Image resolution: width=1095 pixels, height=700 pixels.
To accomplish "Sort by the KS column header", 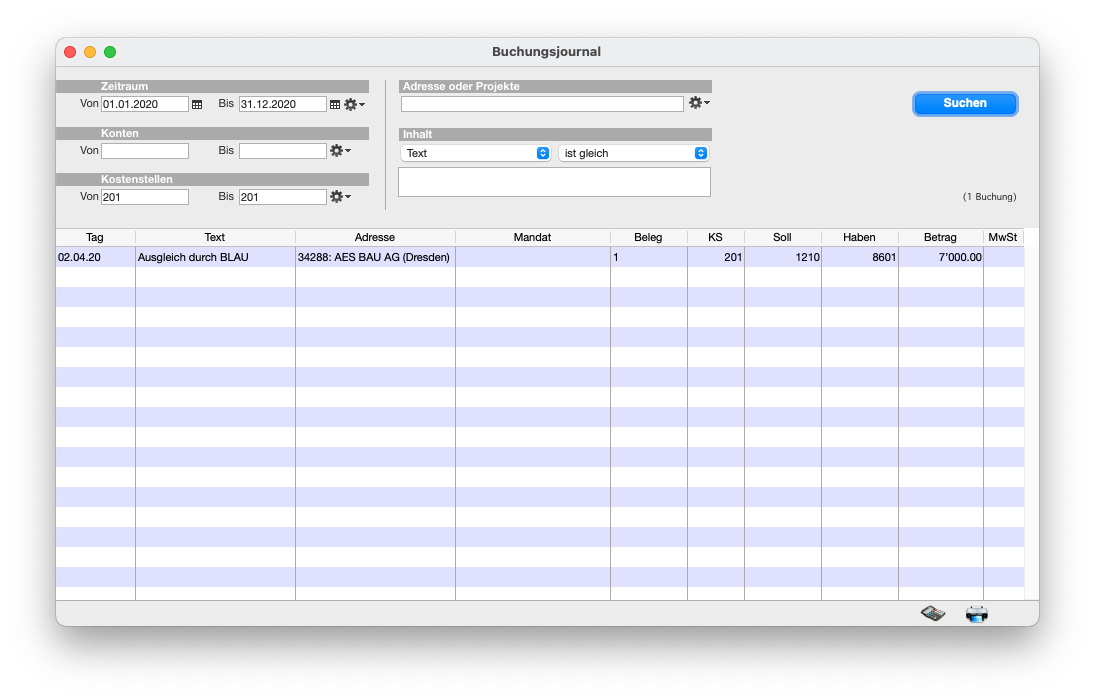I will (716, 238).
